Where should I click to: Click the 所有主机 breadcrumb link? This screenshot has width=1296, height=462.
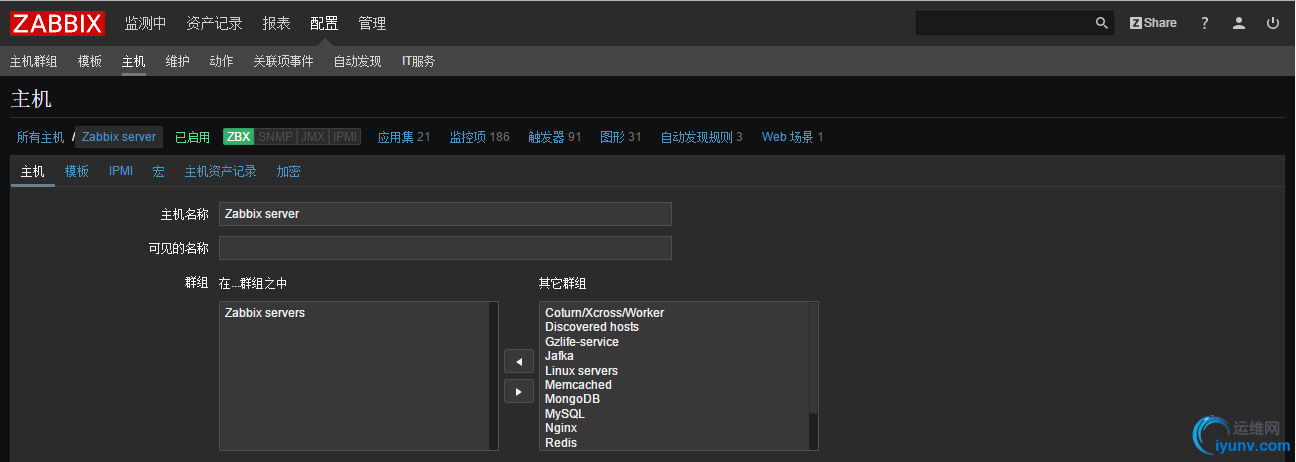[x=40, y=137]
